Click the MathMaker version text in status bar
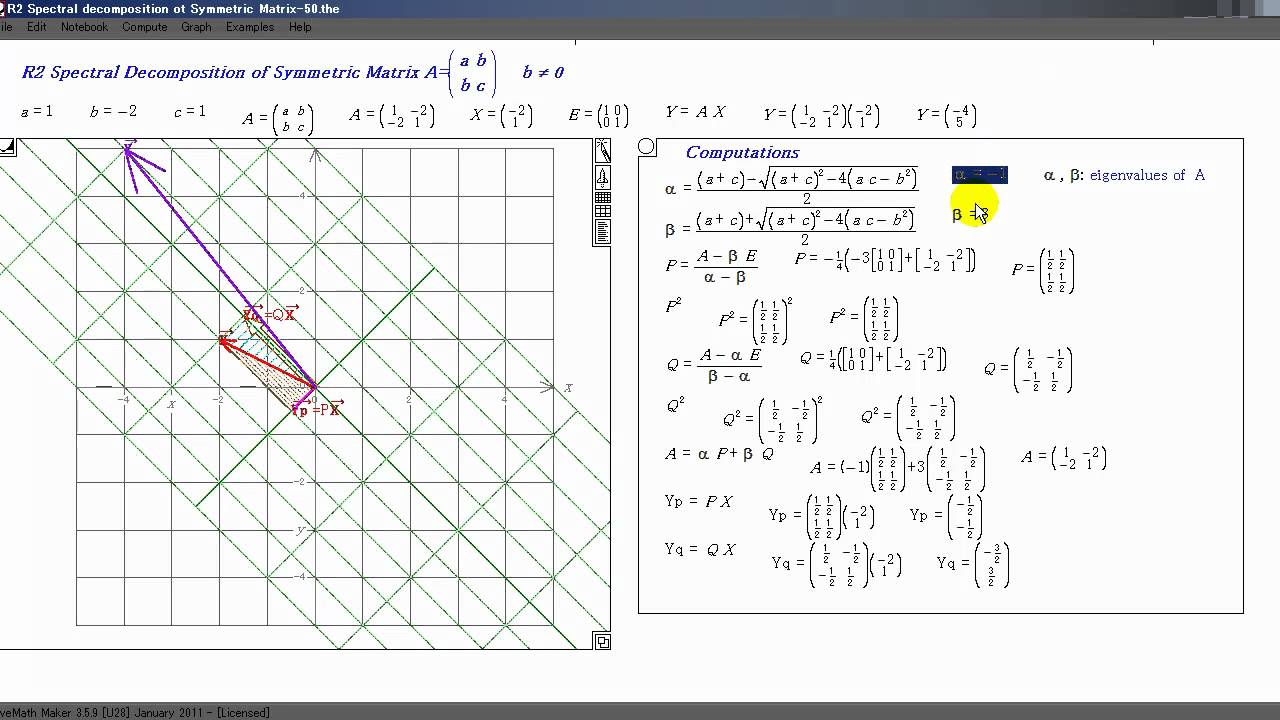 (135, 713)
